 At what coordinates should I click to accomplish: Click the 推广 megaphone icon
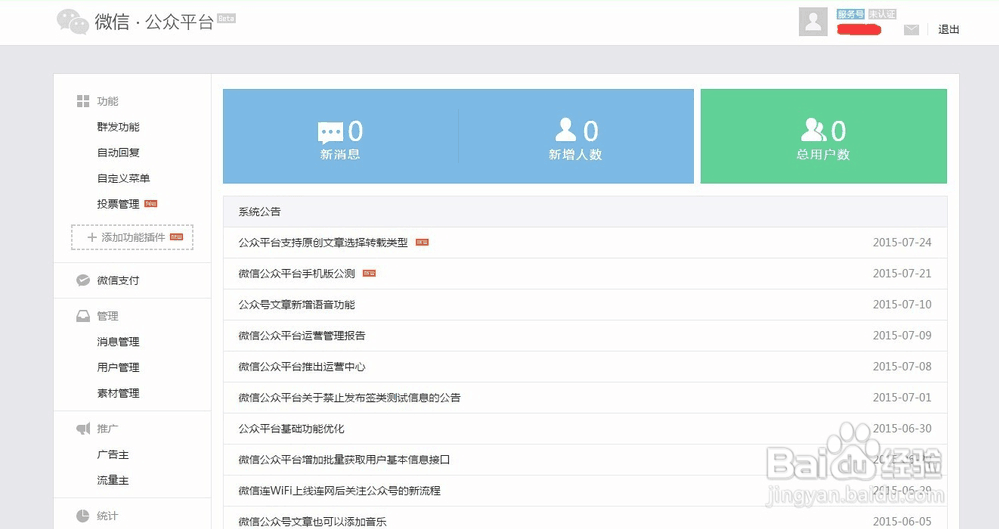point(83,428)
